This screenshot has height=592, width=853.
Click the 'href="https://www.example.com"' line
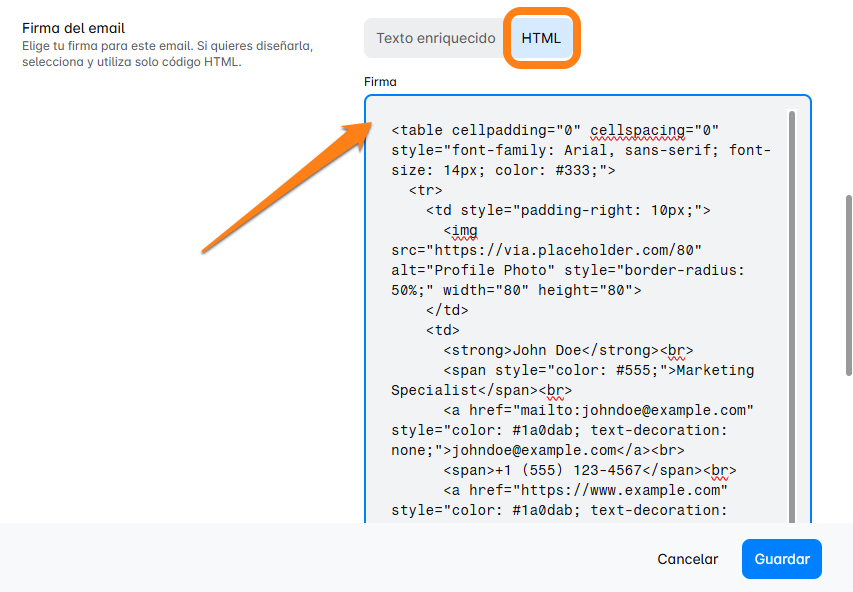point(585,490)
